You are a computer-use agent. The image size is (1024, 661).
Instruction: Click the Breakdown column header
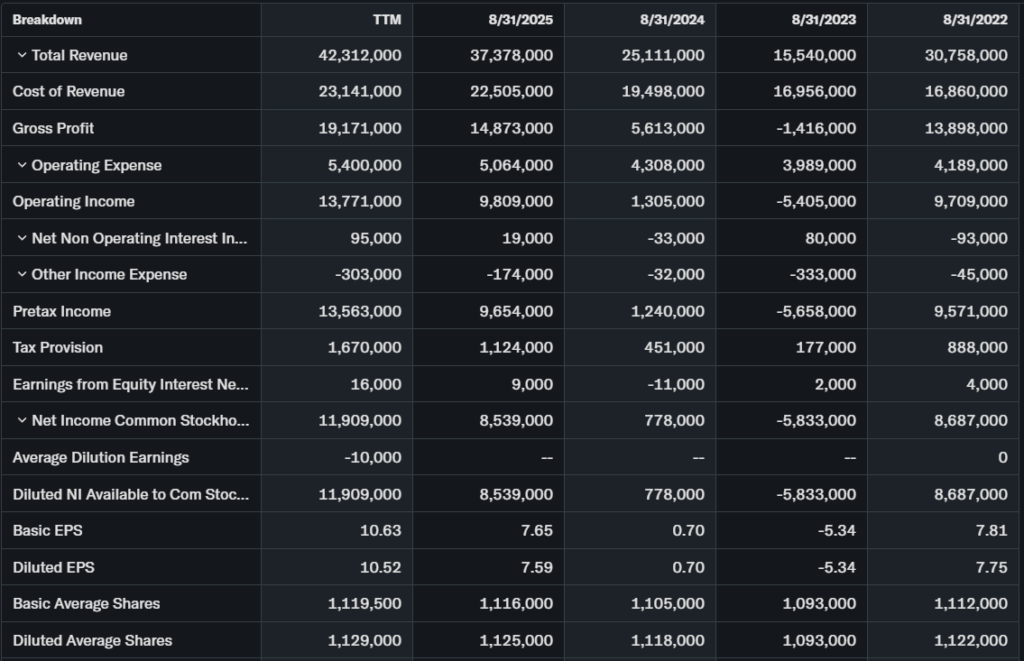(47, 19)
